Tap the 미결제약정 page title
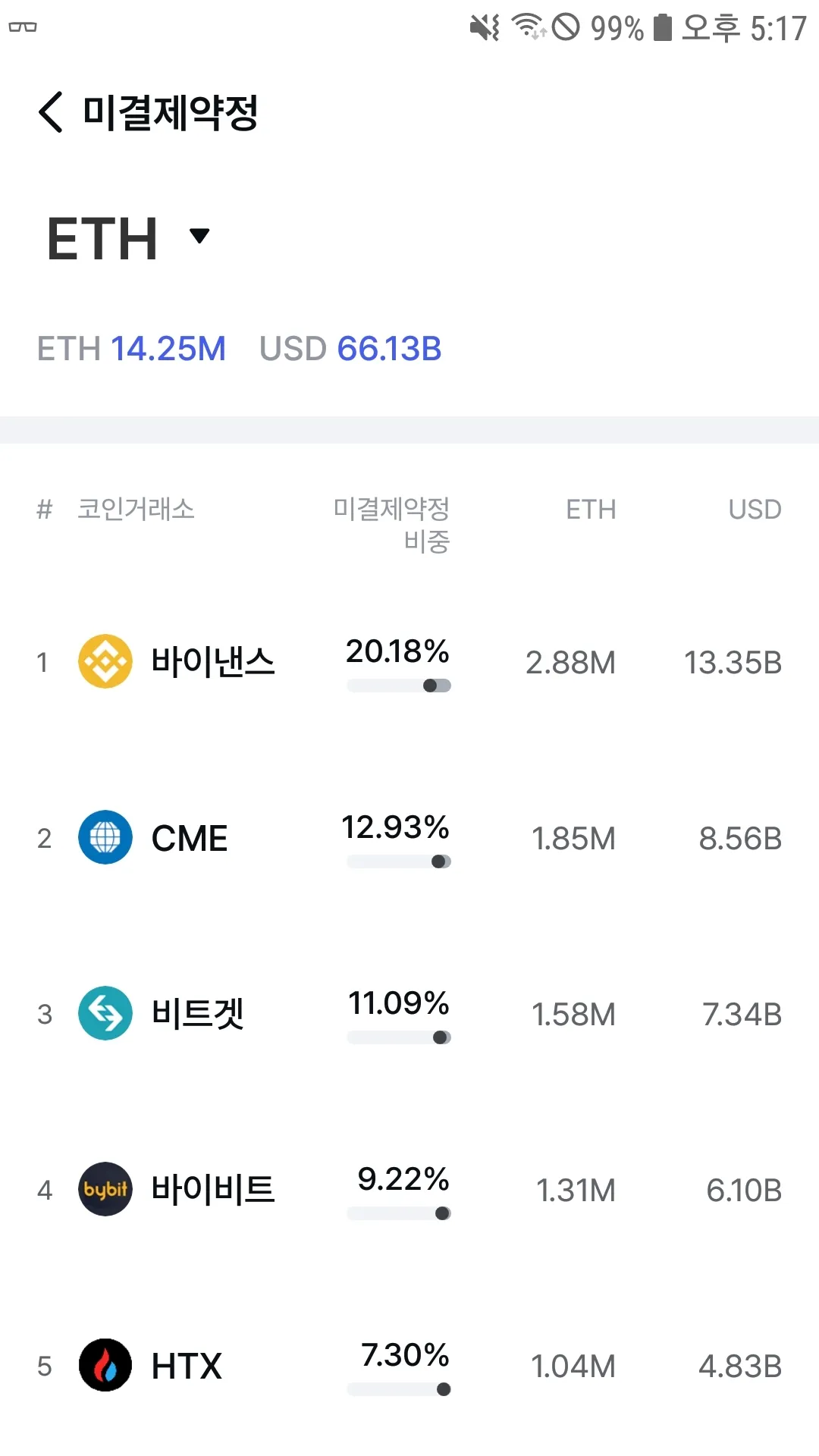The image size is (819, 1456). pyautogui.click(x=171, y=112)
